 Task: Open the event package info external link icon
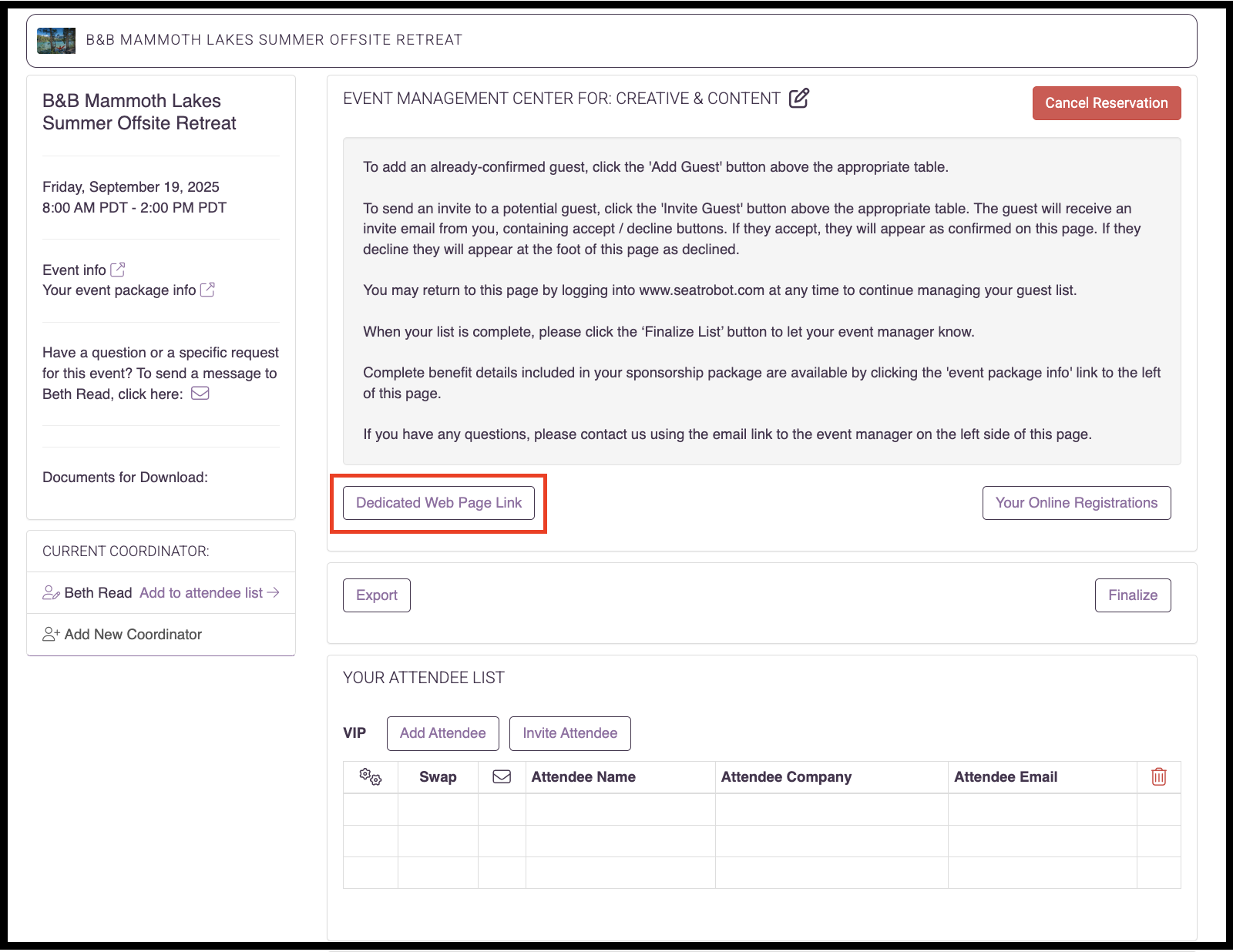click(207, 290)
